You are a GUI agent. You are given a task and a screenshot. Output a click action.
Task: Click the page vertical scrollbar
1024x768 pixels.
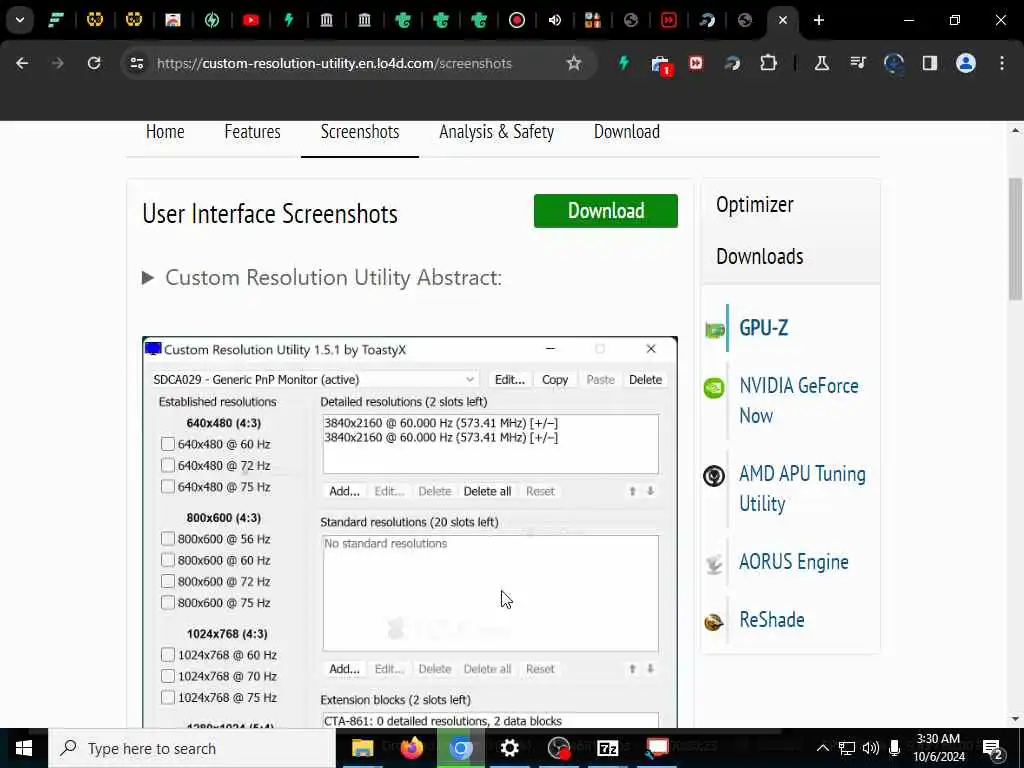[1015, 238]
